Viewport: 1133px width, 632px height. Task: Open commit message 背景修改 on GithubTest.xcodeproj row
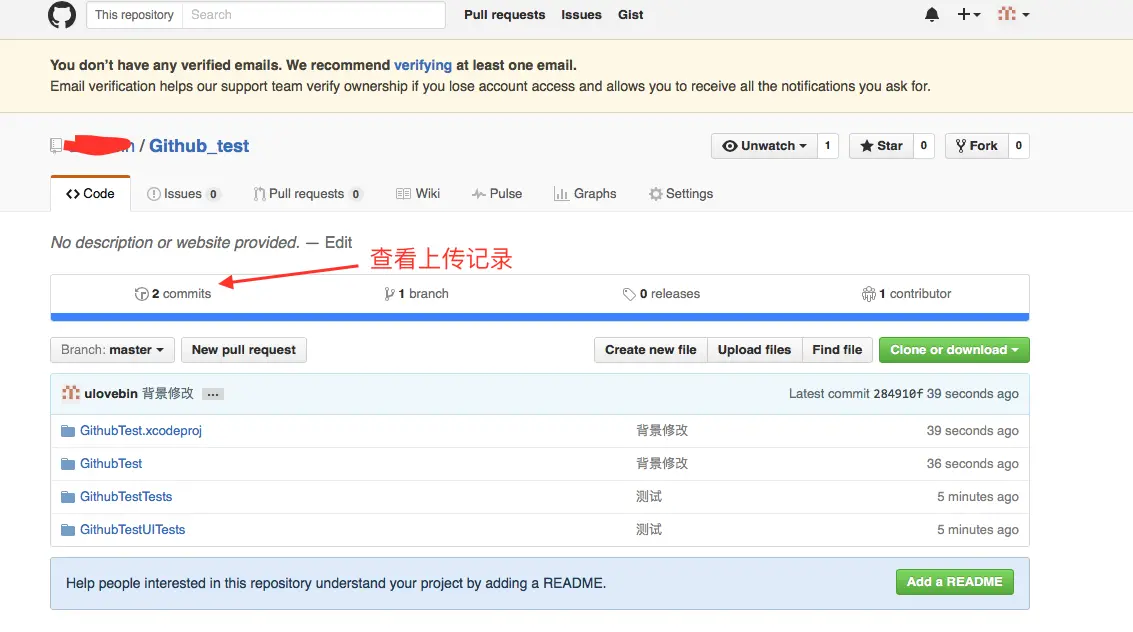pos(662,430)
